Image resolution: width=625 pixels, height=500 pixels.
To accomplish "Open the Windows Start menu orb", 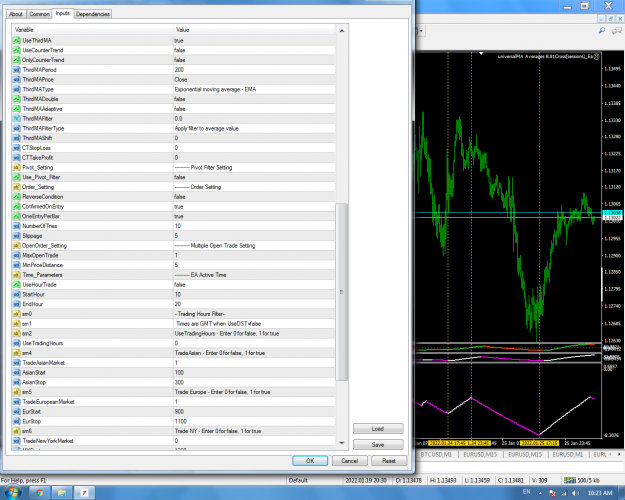I will pos(12,493).
